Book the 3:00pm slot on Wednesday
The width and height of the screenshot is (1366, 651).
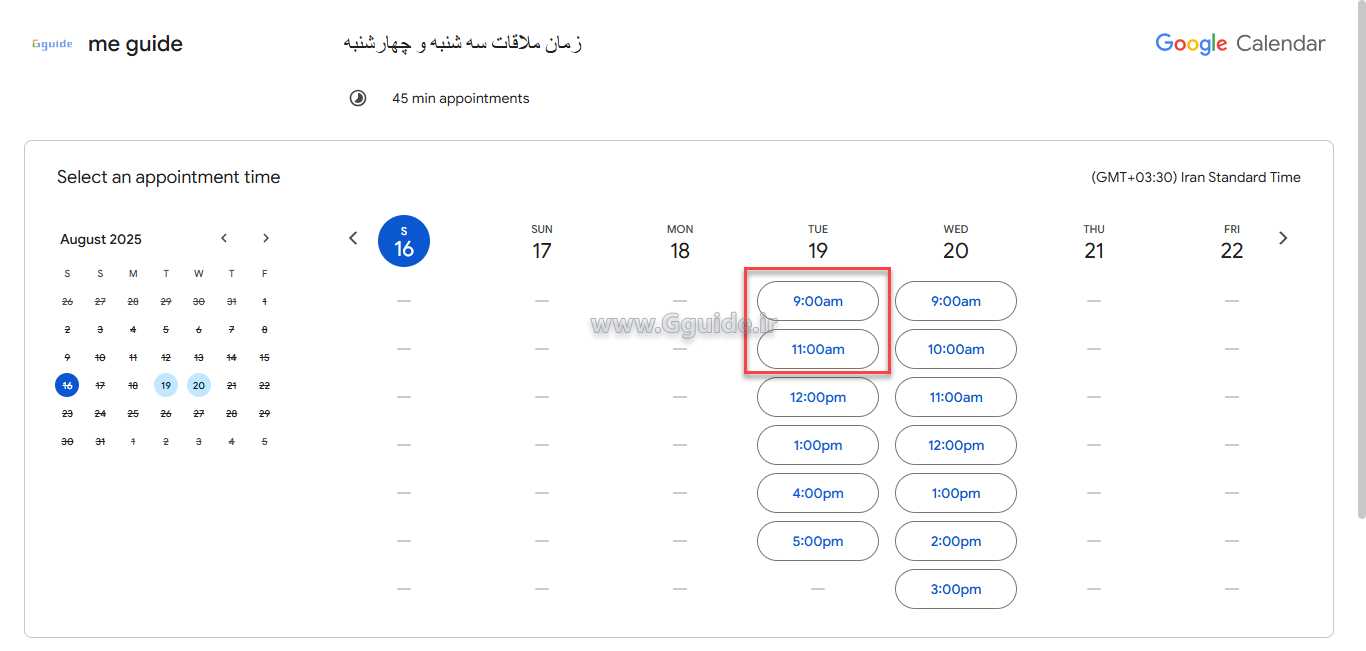click(x=955, y=589)
